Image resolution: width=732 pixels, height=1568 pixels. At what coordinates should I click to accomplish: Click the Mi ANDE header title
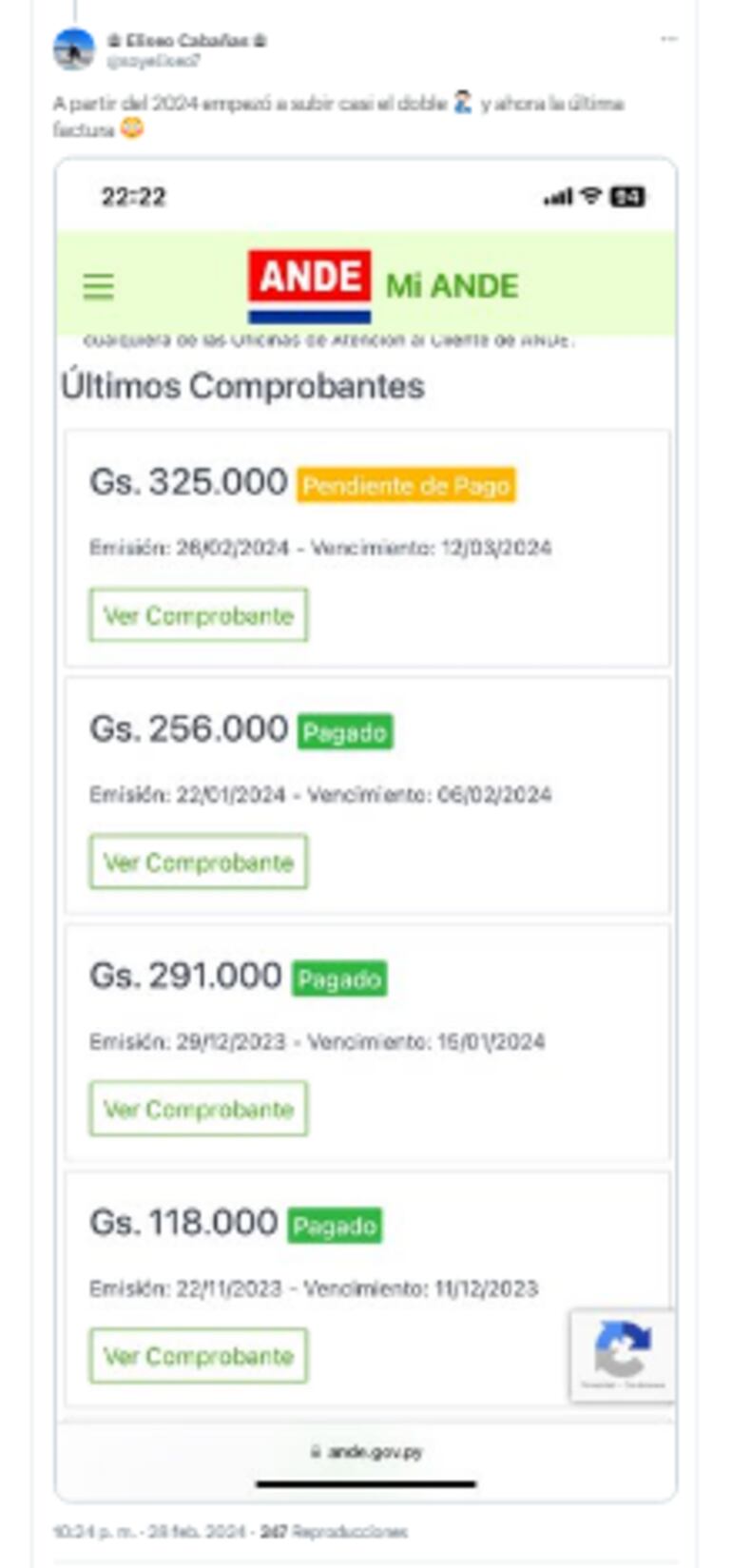(453, 286)
